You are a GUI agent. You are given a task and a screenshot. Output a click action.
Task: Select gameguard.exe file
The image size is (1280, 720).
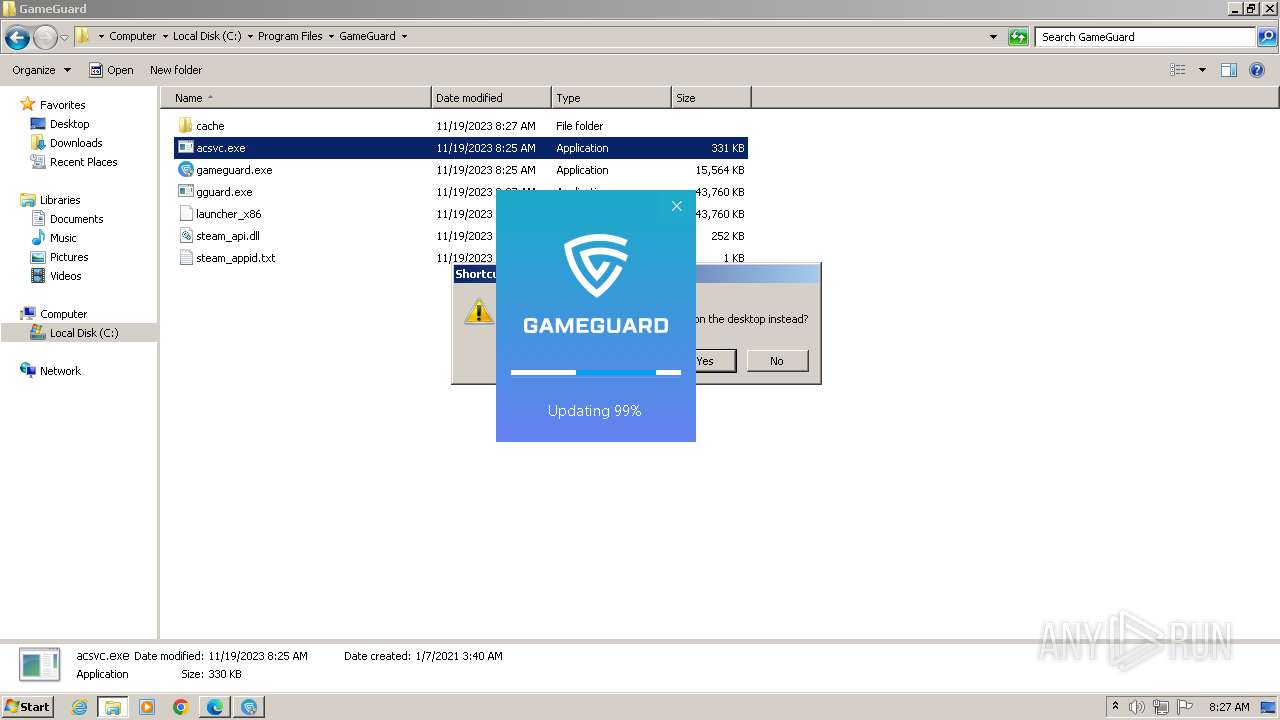pyautogui.click(x=234, y=170)
